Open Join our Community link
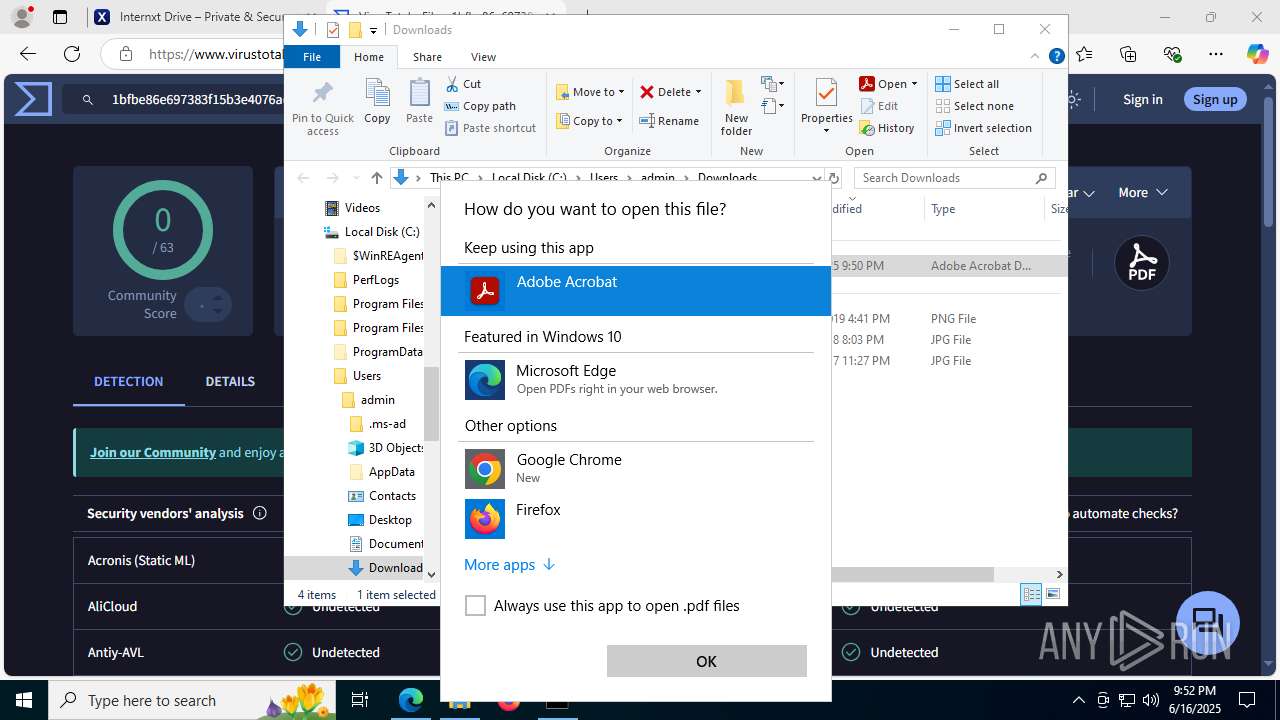 (x=153, y=452)
